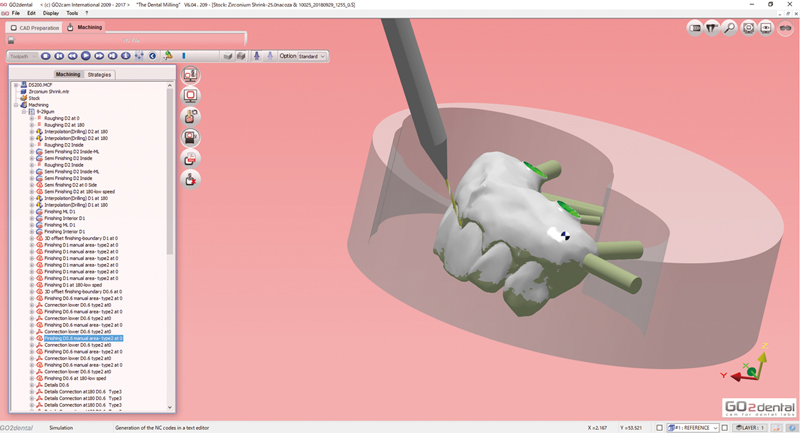This screenshot has width=800, height=433.
Task: Click the tree scrollbar down arrow
Action: (x=170, y=407)
